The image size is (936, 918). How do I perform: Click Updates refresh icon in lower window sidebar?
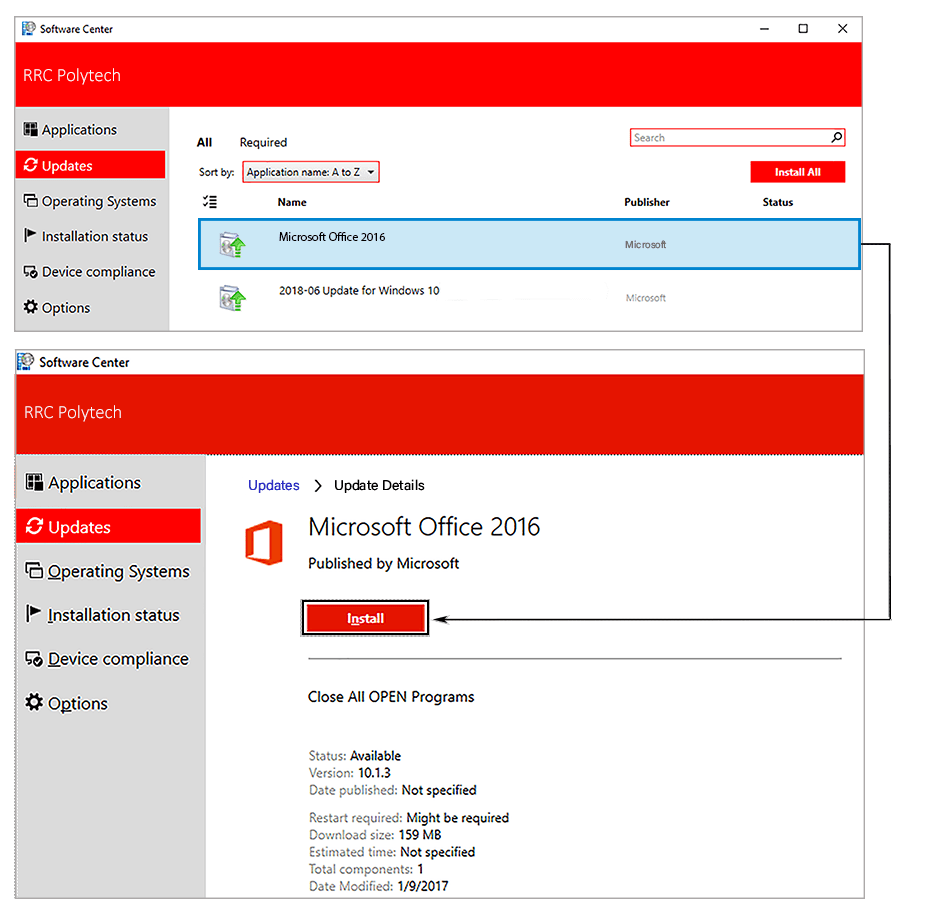34,526
